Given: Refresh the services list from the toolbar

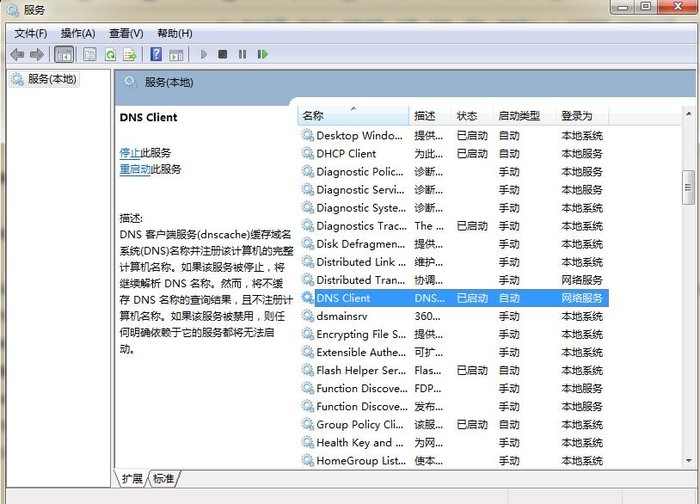Looking at the screenshot, I should point(110,54).
